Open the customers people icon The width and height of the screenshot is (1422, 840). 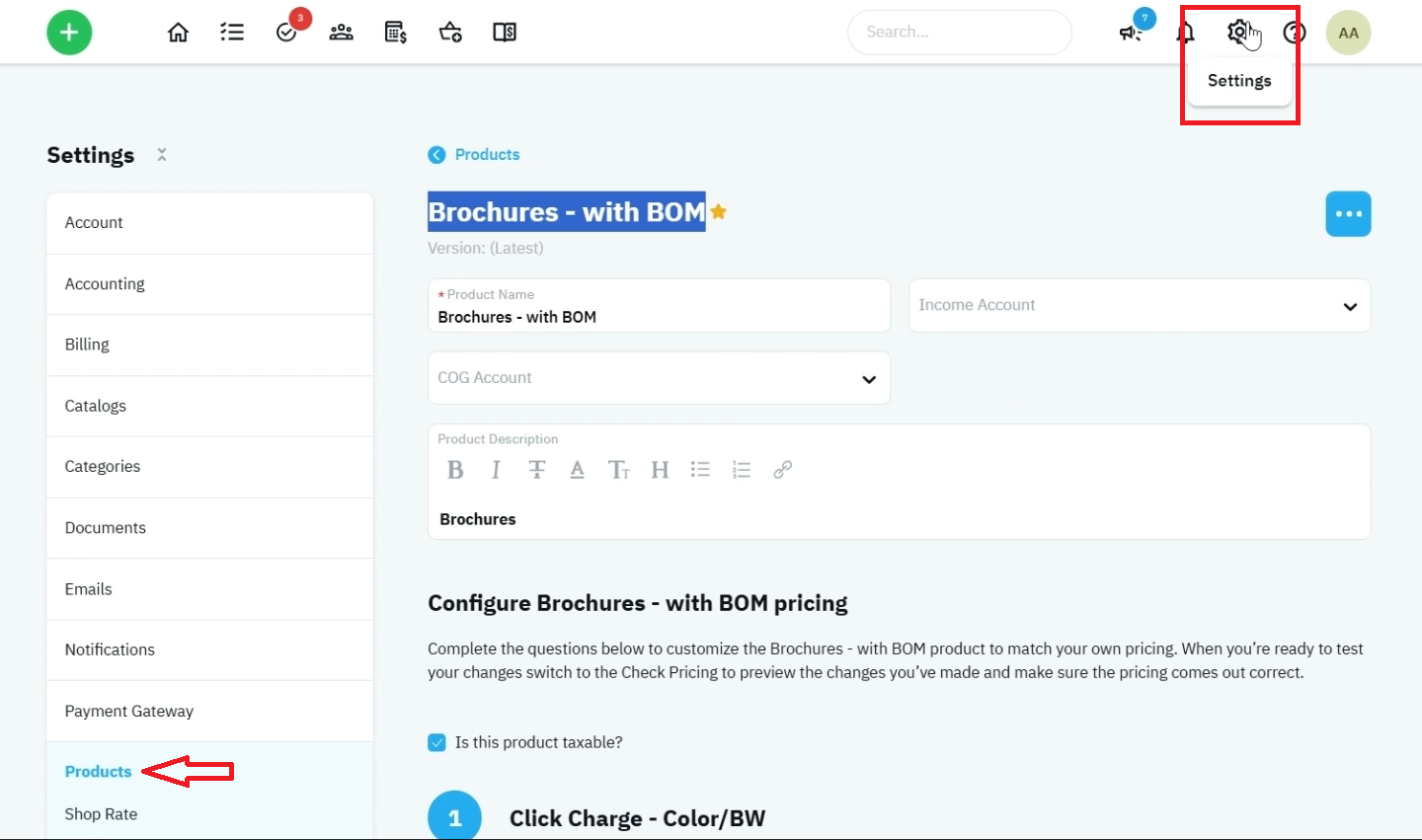click(x=342, y=33)
